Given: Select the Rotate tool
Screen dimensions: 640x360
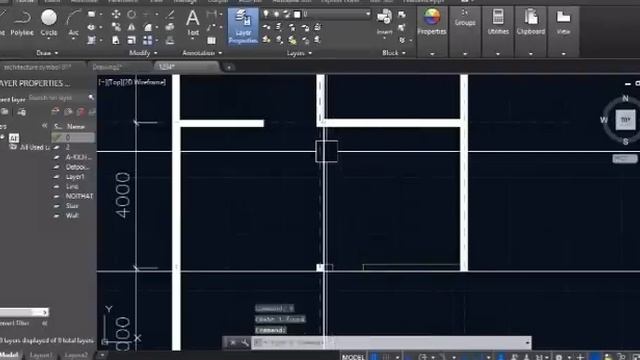Looking at the screenshot, I should (131, 15).
